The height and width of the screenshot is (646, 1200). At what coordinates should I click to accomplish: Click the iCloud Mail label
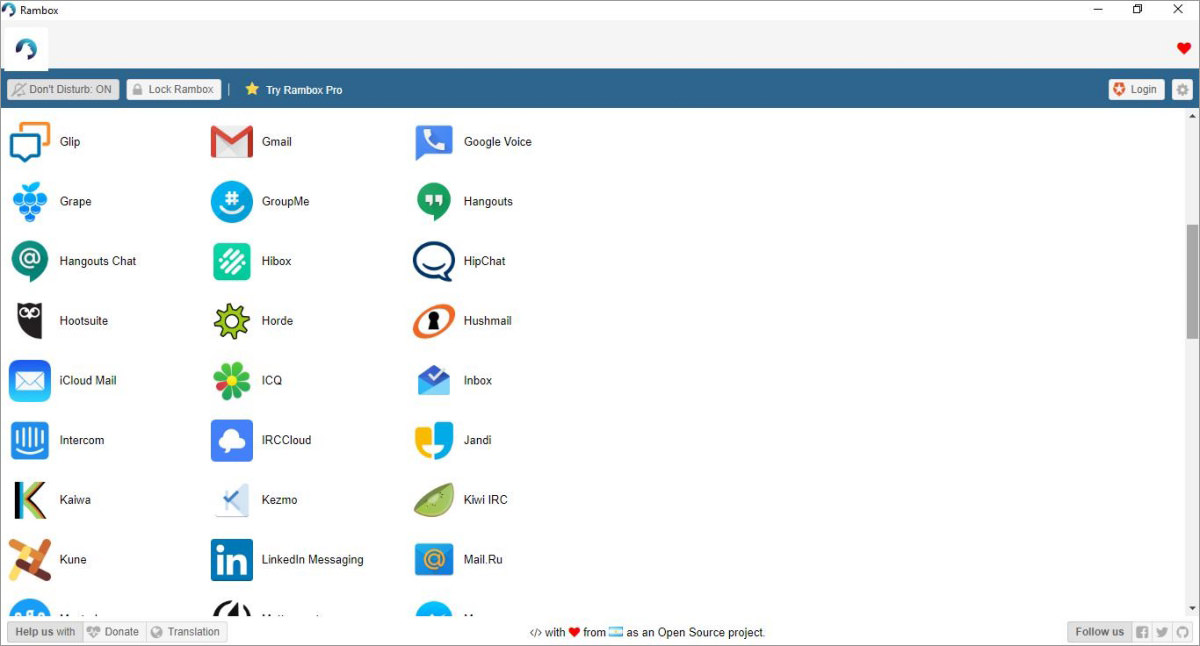tap(88, 380)
